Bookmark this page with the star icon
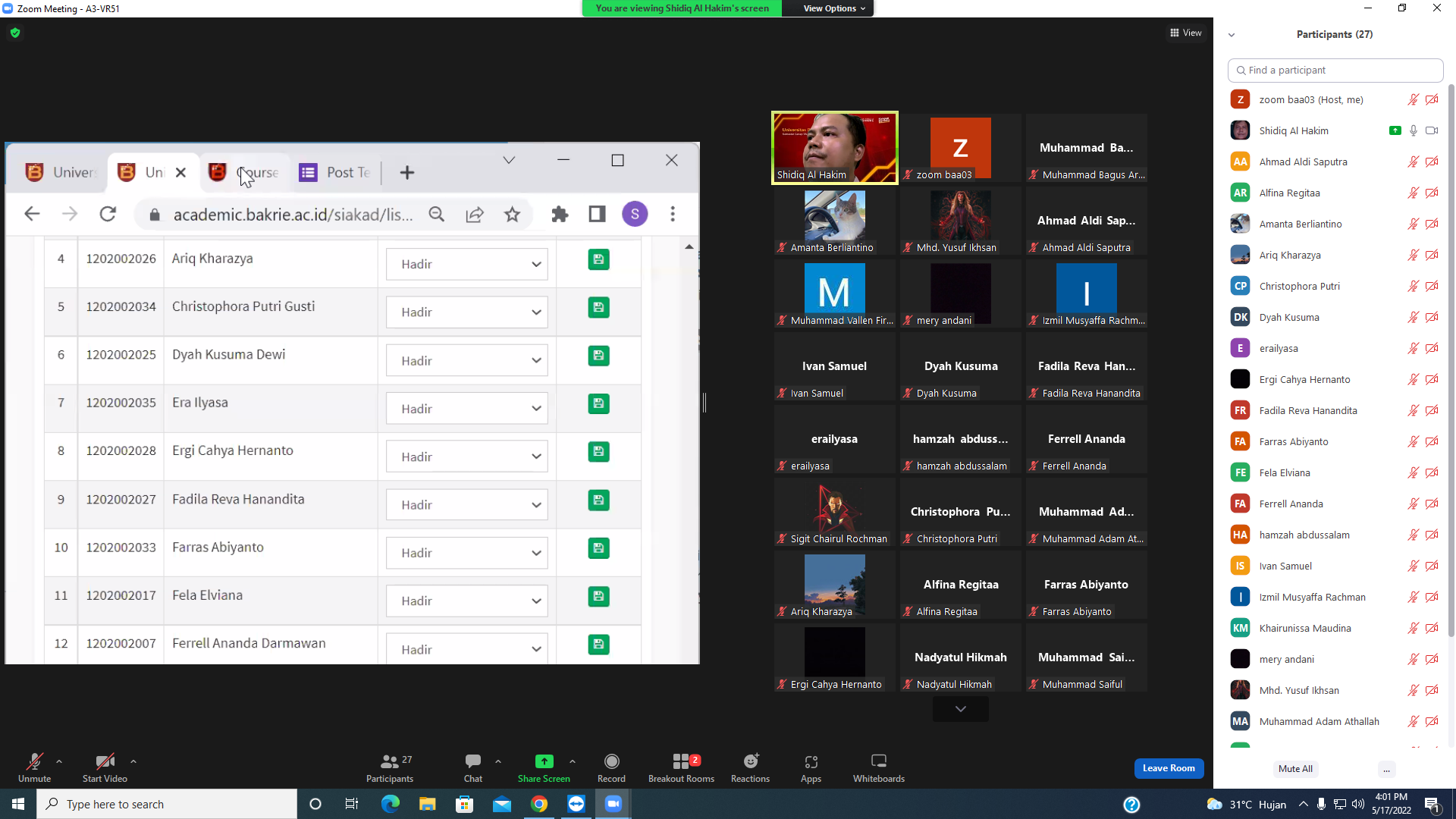The width and height of the screenshot is (1456, 819). (513, 215)
